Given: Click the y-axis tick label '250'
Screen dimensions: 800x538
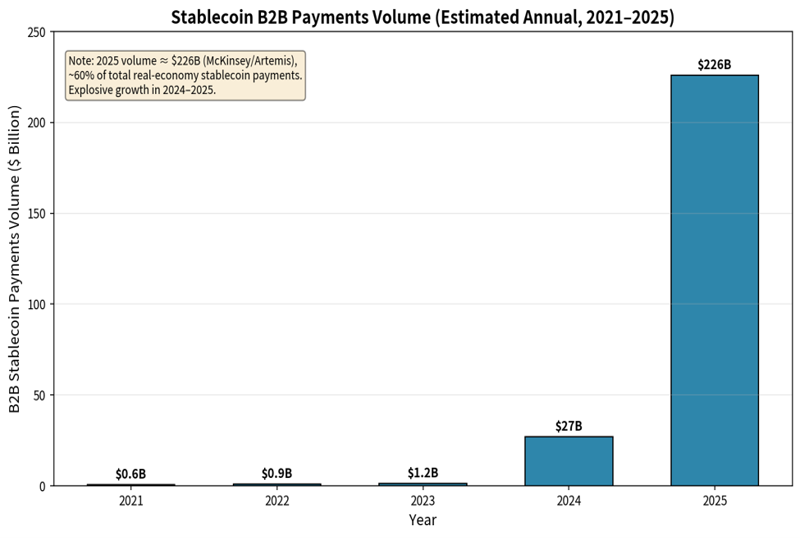Looking at the screenshot, I should 37,33.
